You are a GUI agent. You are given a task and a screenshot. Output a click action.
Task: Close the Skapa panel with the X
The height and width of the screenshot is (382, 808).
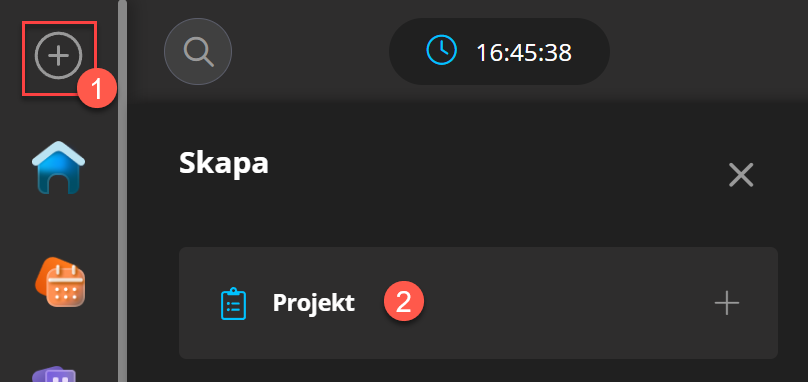(x=741, y=175)
